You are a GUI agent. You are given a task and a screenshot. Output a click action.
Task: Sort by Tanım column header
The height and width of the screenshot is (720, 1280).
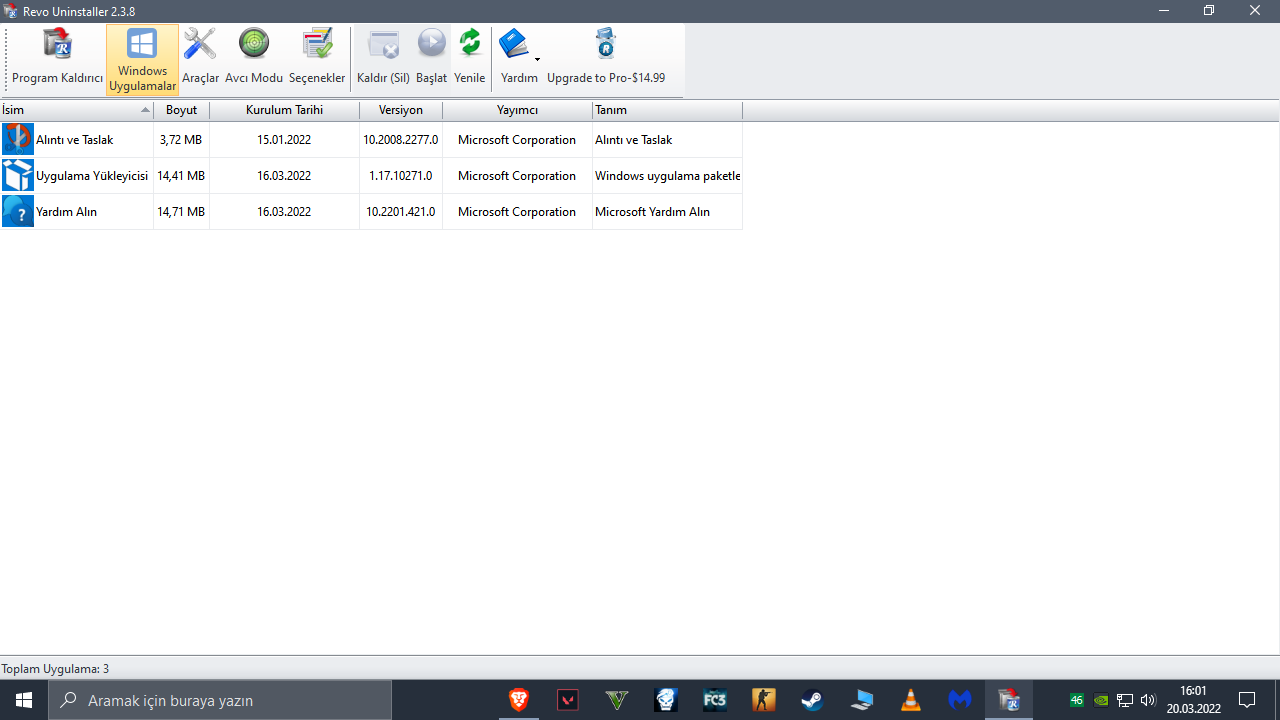[668, 110]
